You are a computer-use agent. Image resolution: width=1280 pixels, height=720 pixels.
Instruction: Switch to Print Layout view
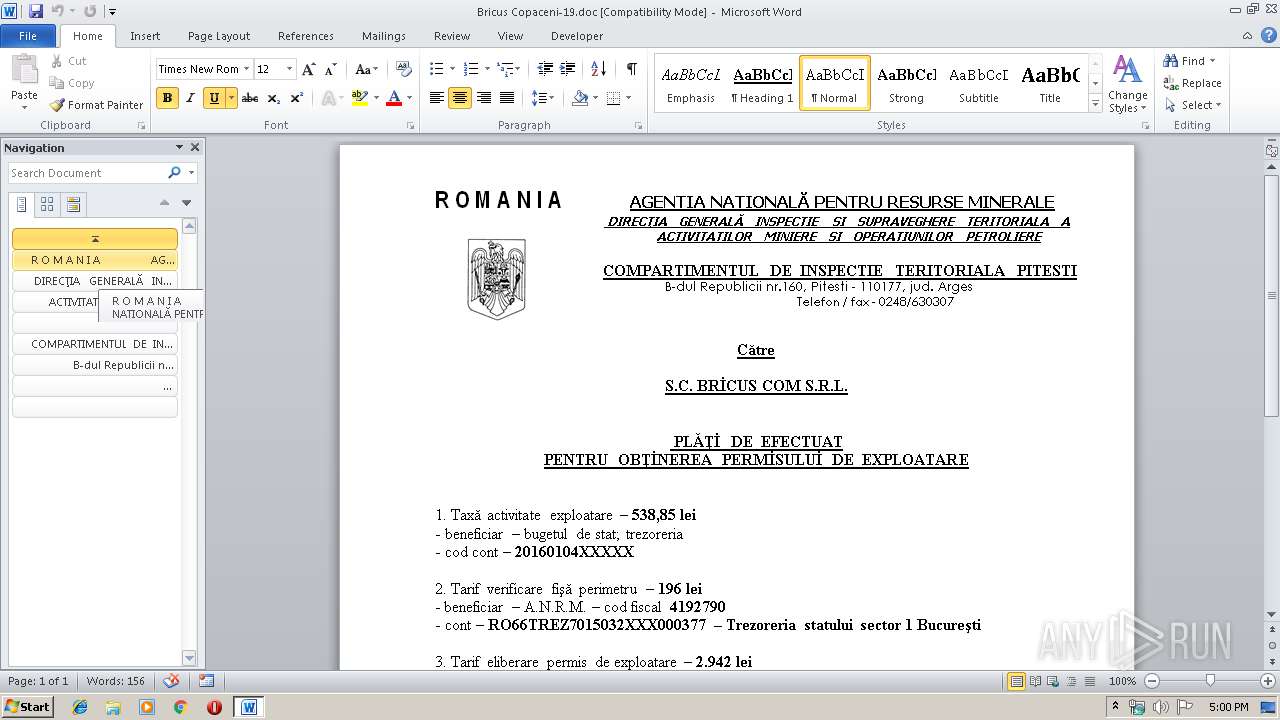click(x=1017, y=681)
